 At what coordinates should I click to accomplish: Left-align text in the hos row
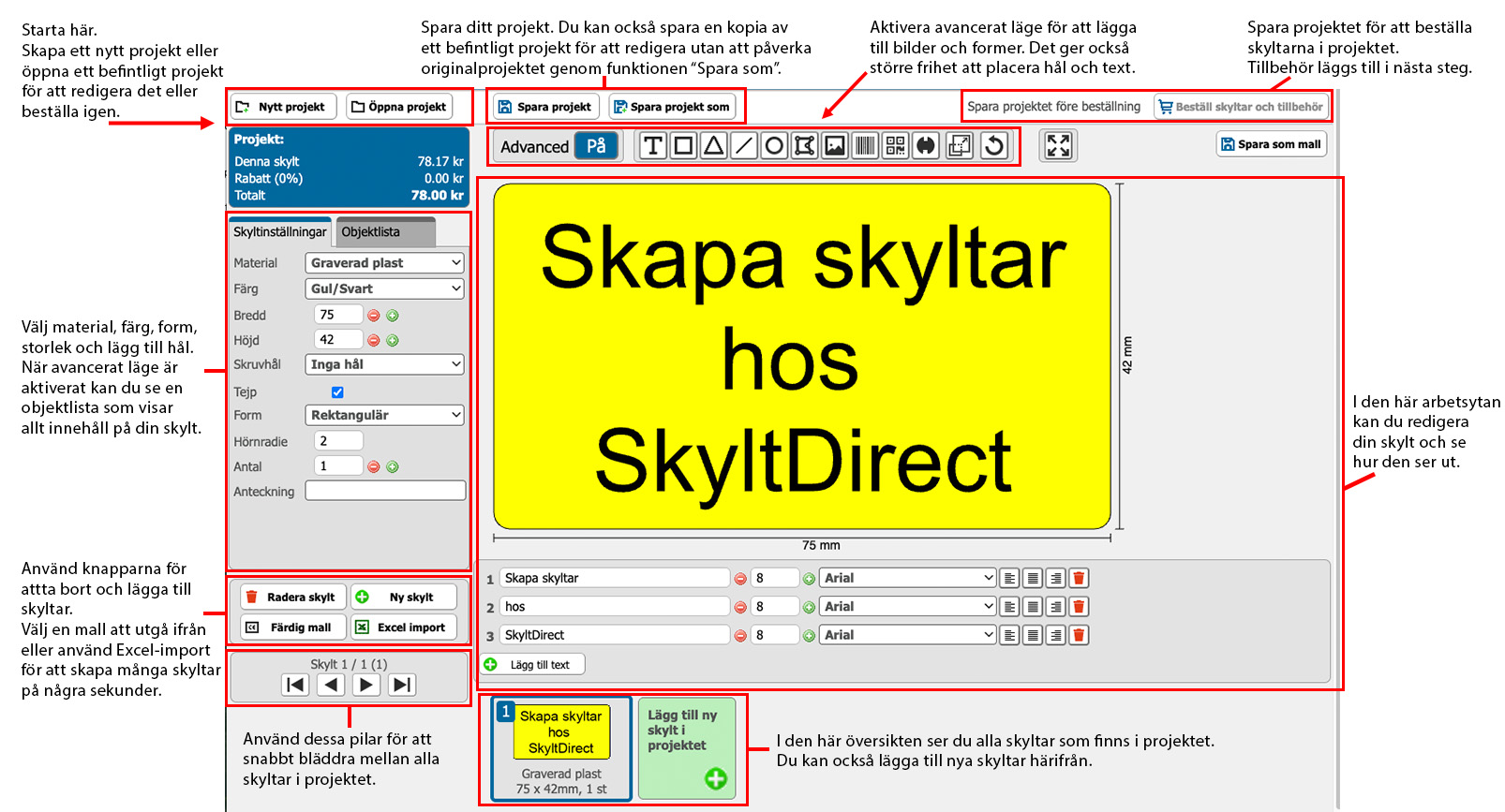click(x=1009, y=607)
